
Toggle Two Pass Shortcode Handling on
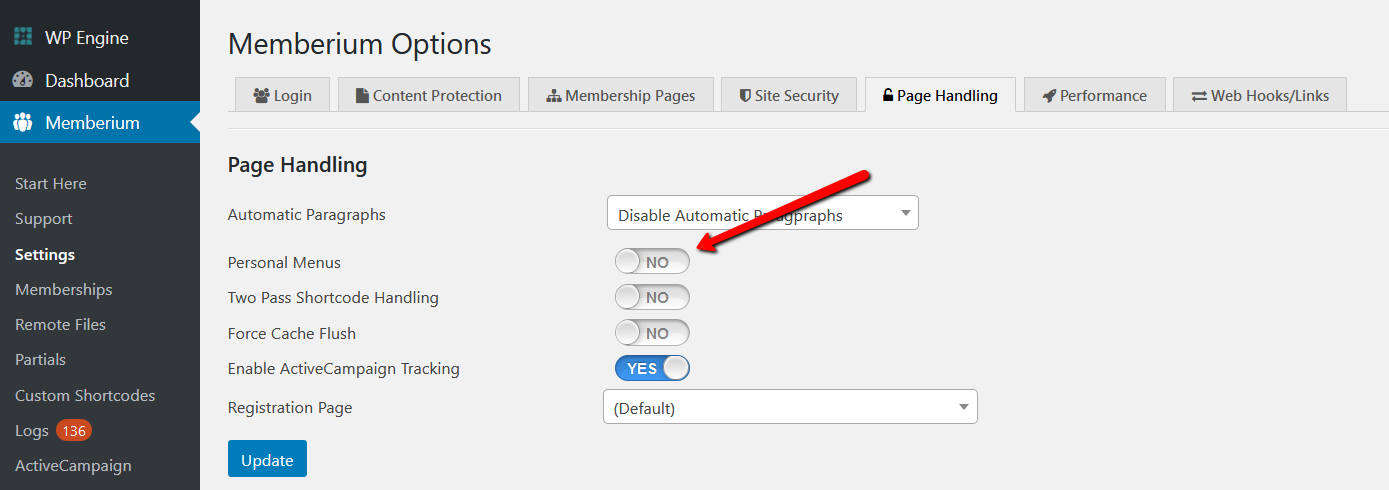point(652,297)
